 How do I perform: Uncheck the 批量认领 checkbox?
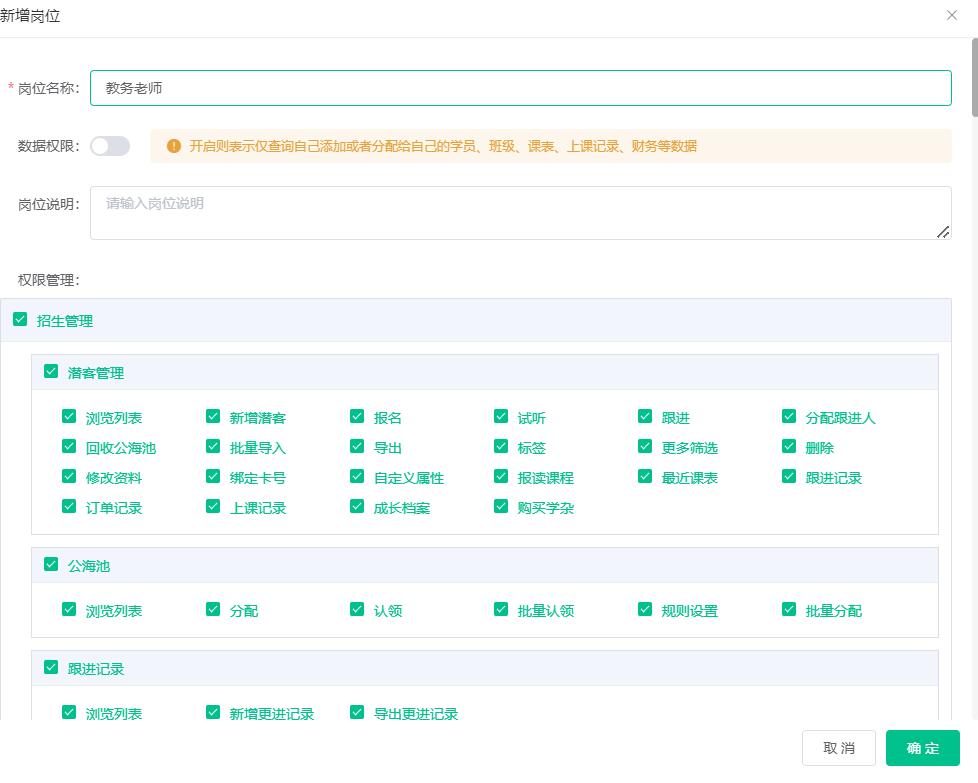point(501,610)
